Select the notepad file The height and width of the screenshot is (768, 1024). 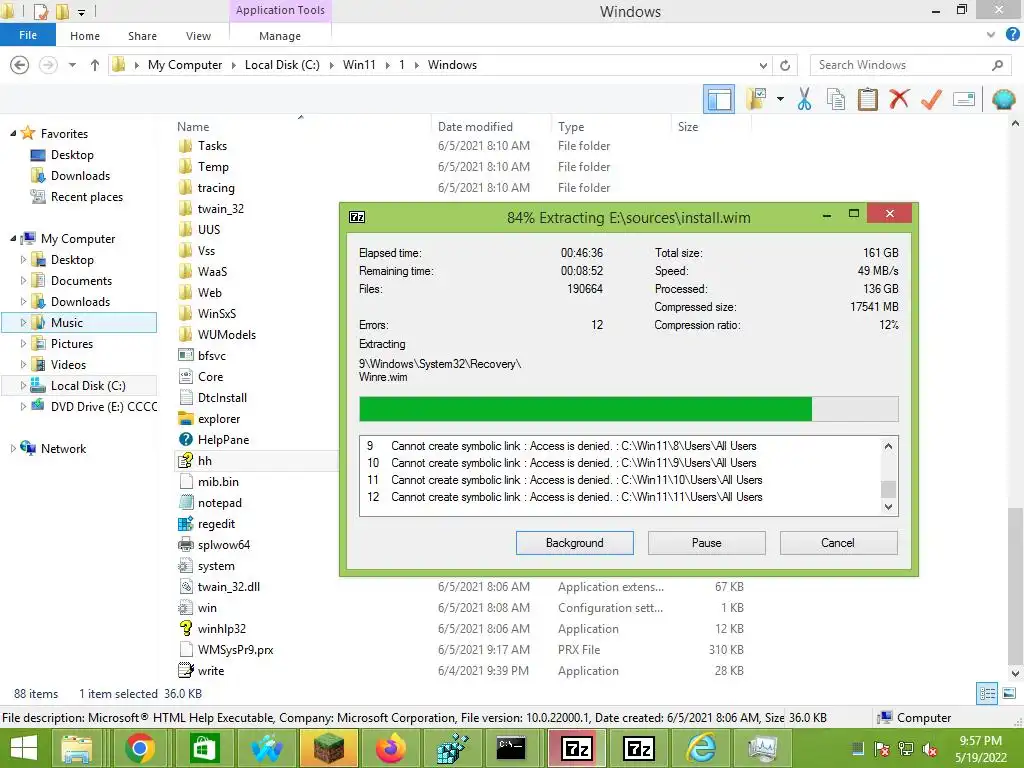pyautogui.click(x=219, y=503)
